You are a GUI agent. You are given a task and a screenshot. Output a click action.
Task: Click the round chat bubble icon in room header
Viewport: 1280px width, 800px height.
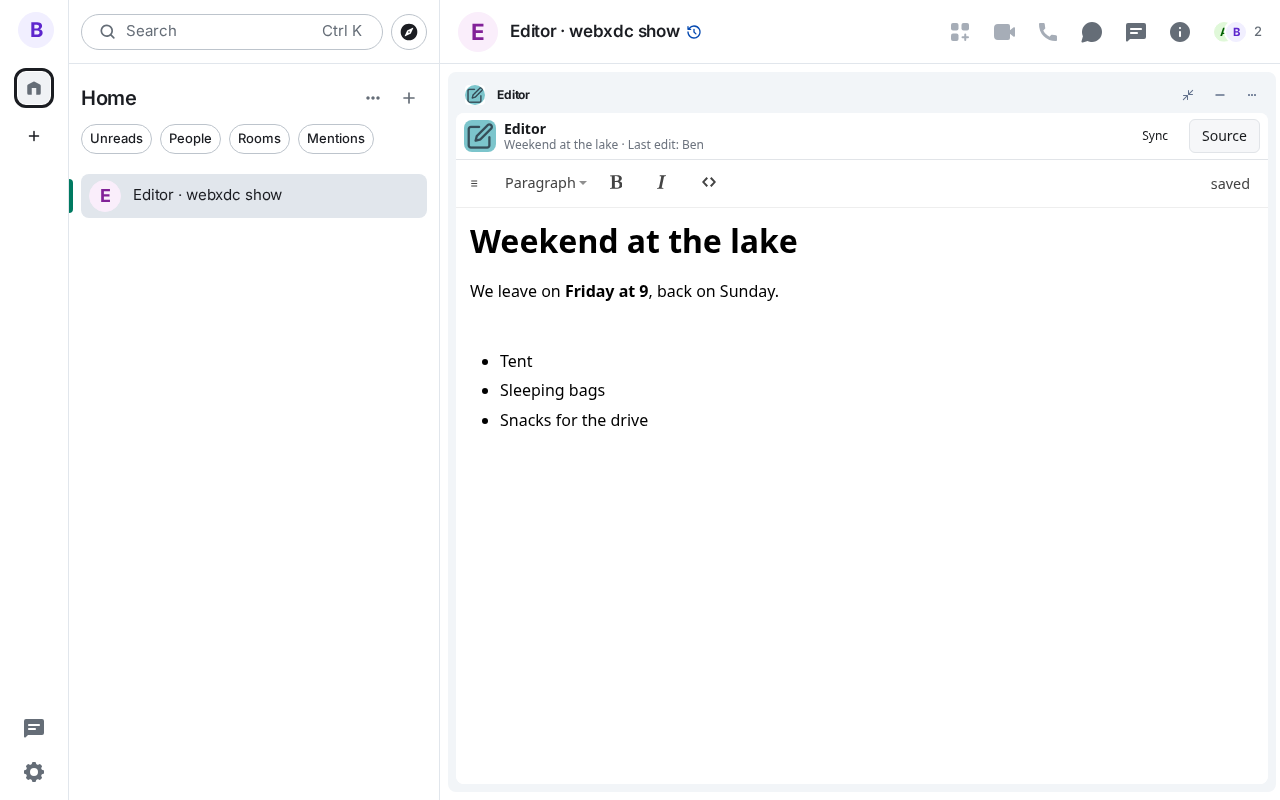click(x=1092, y=32)
